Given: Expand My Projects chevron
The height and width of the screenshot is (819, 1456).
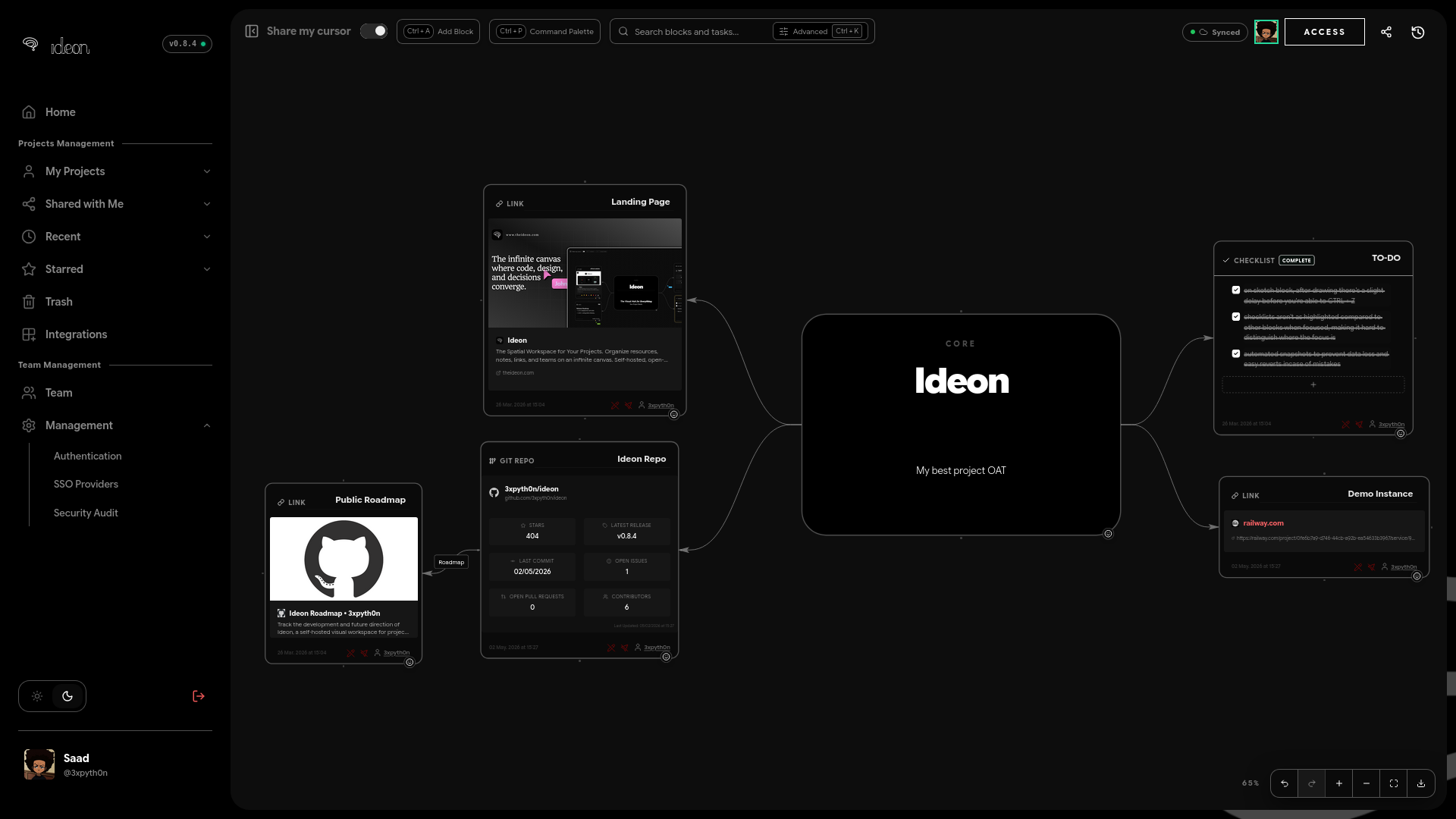Looking at the screenshot, I should click(207, 171).
